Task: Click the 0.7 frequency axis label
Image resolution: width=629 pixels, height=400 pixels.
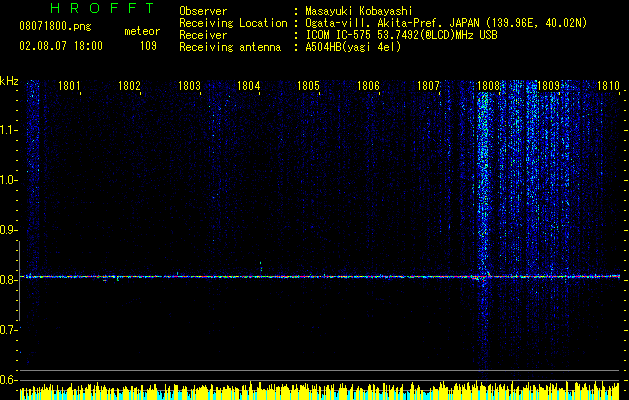Action: pyautogui.click(x=8, y=330)
